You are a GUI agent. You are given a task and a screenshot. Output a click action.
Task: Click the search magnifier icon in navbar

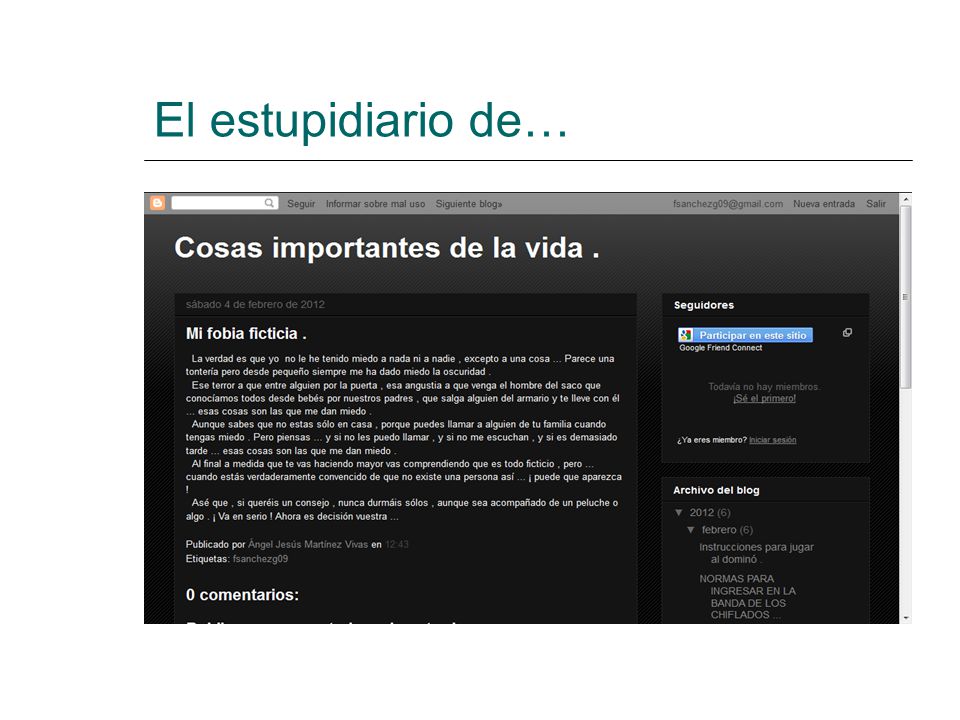click(x=269, y=203)
